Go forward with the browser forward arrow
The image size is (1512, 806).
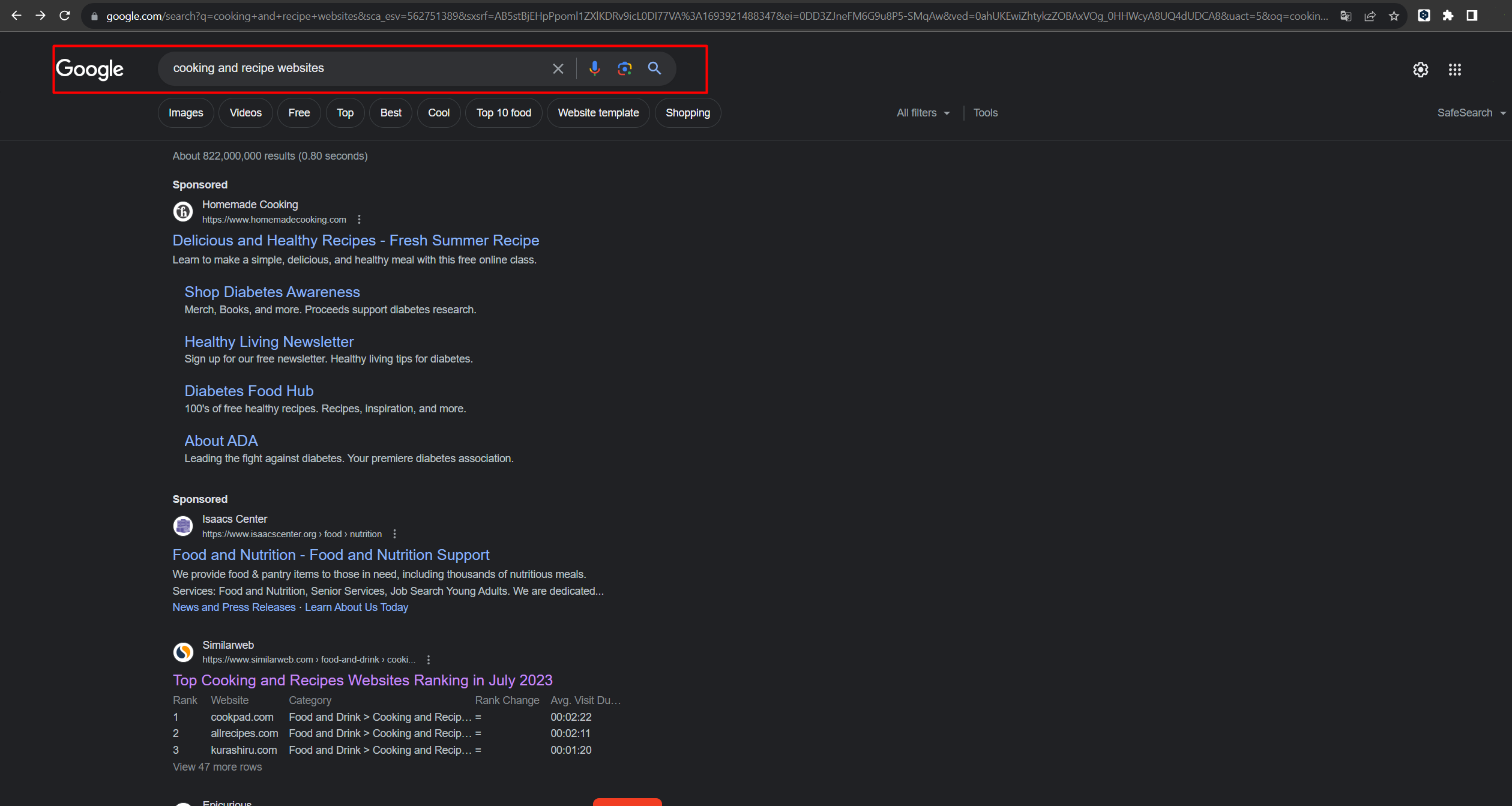coord(40,16)
